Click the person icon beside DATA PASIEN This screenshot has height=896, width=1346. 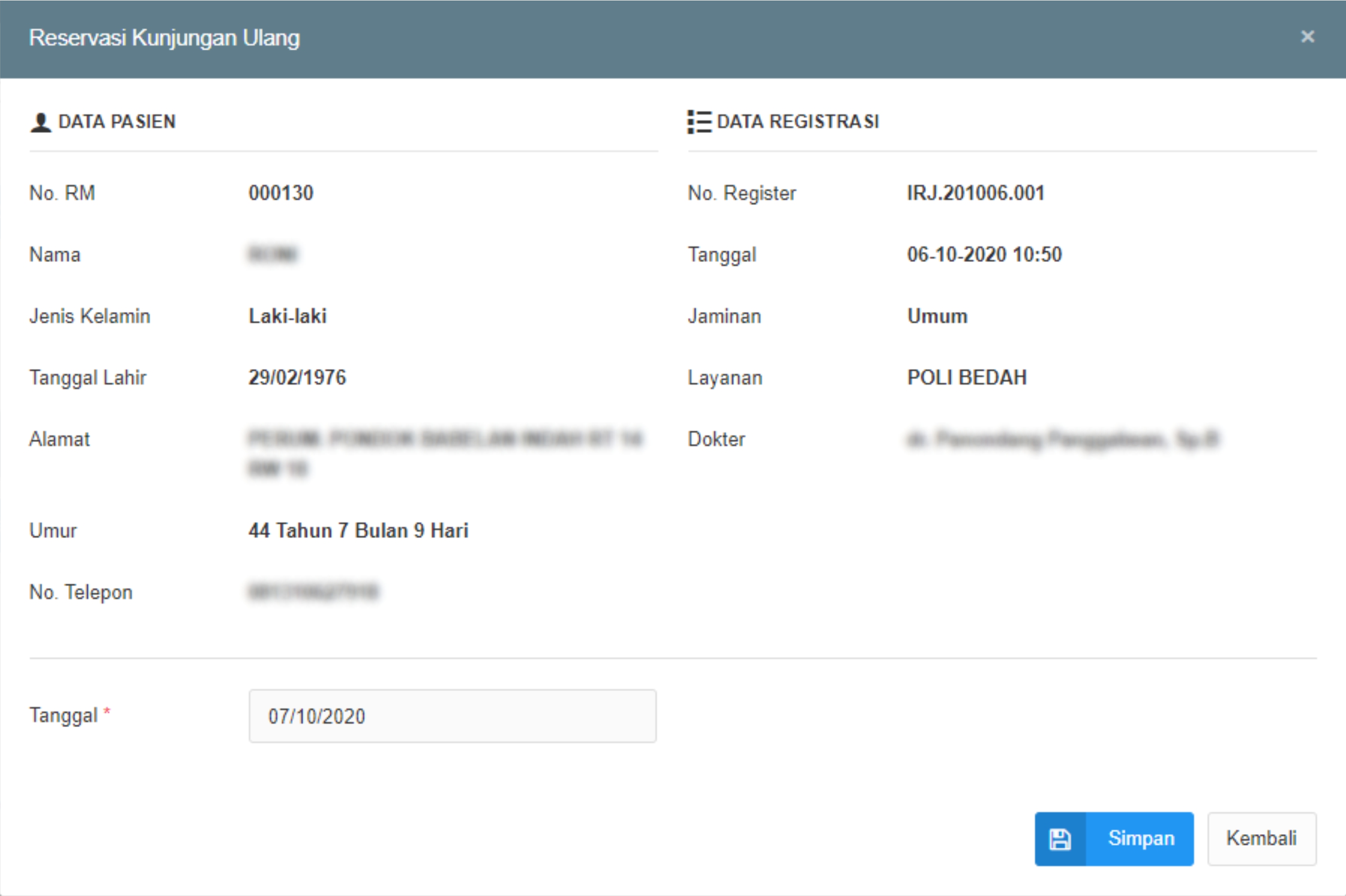tap(41, 122)
